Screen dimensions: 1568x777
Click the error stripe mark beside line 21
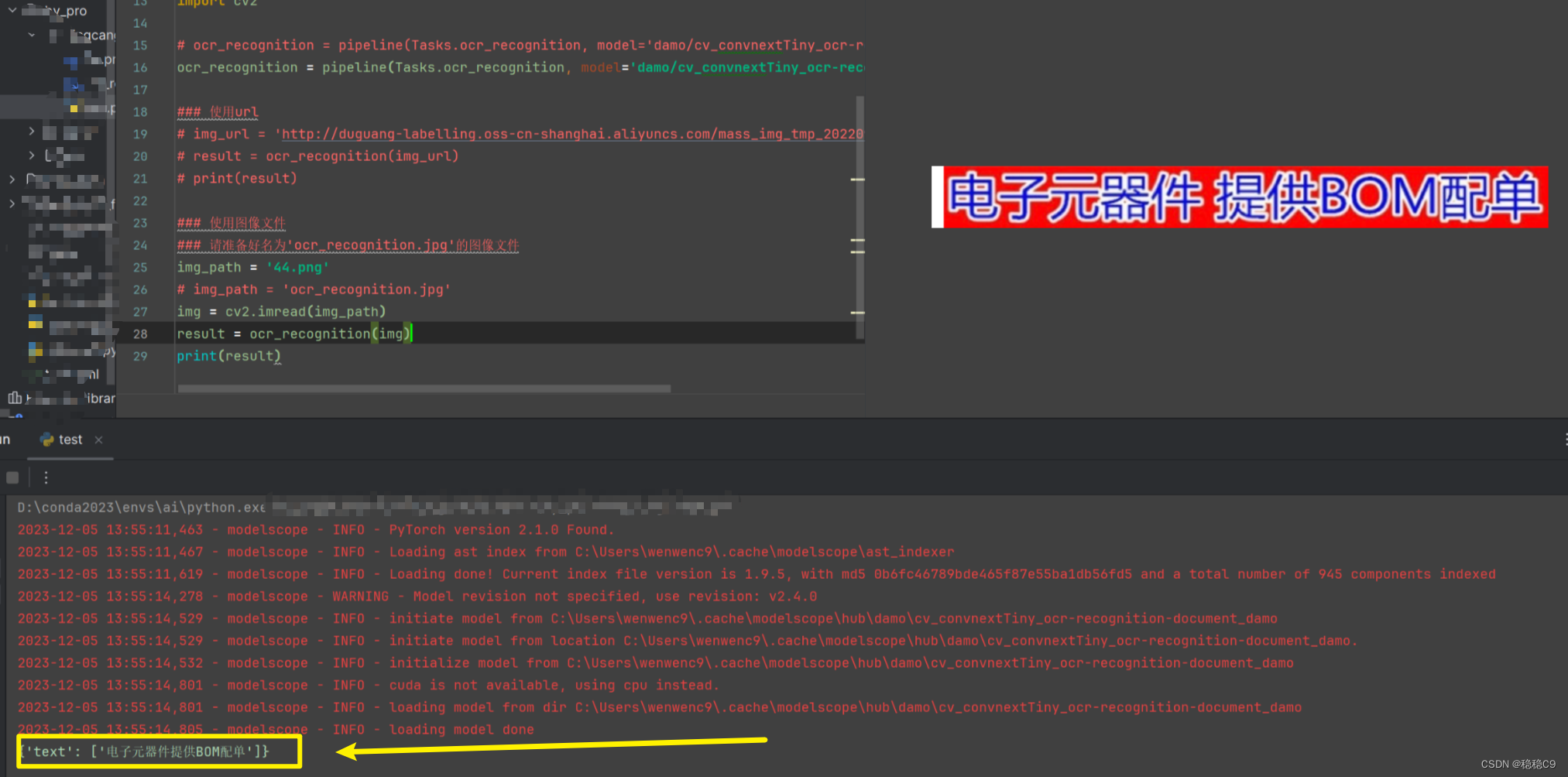pyautogui.click(x=857, y=180)
